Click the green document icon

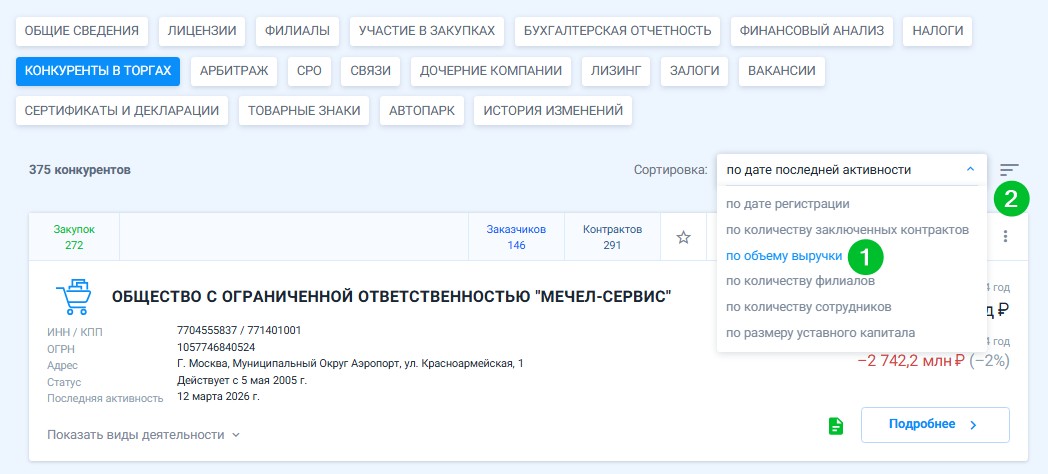[835, 425]
